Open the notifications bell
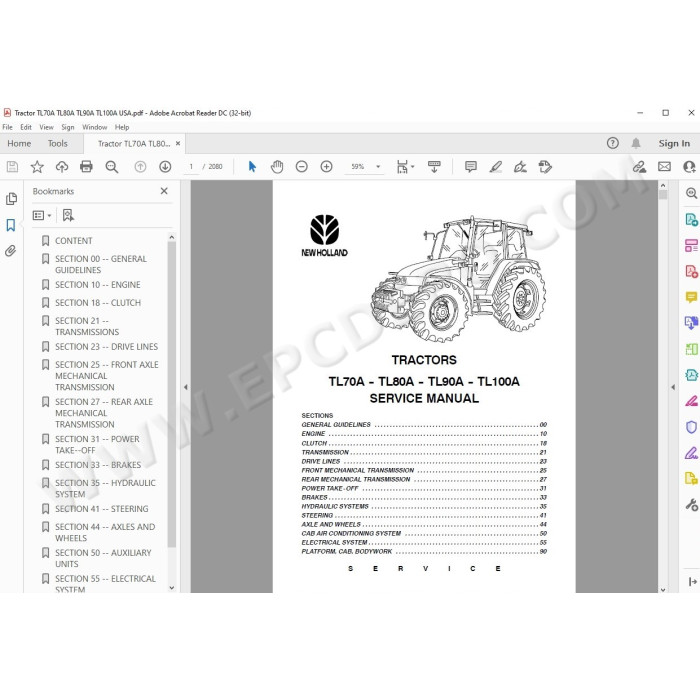Image resolution: width=700 pixels, height=700 pixels. point(636,143)
